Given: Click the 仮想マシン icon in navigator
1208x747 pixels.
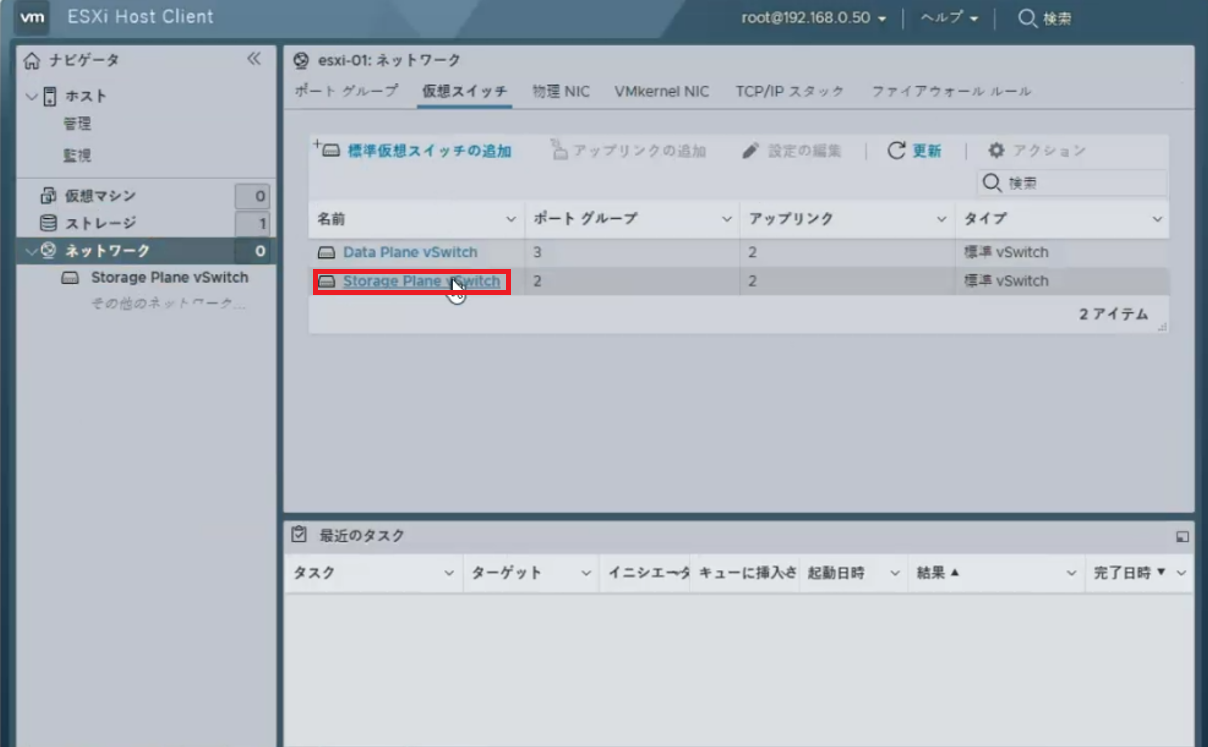Looking at the screenshot, I should click(x=47, y=196).
